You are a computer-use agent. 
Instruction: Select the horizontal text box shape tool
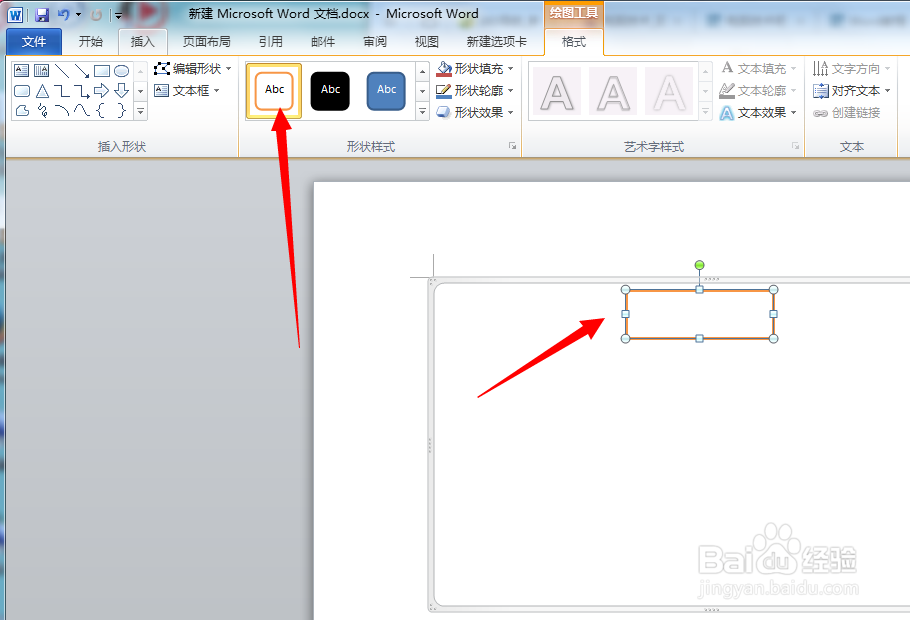click(21, 70)
